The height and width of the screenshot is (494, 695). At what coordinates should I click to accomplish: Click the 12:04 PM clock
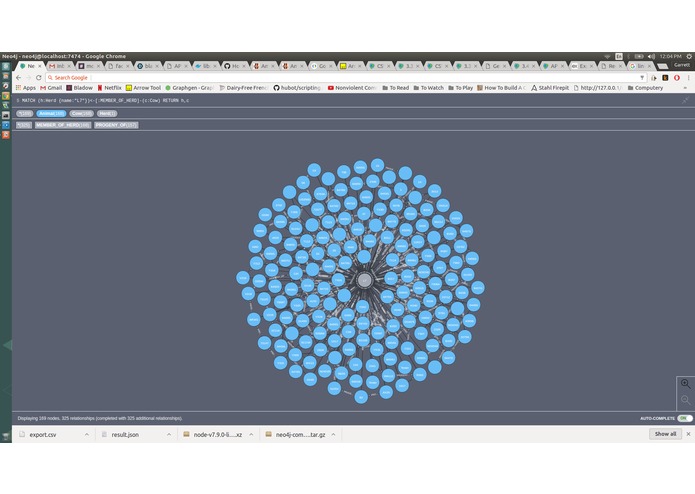tap(671, 56)
